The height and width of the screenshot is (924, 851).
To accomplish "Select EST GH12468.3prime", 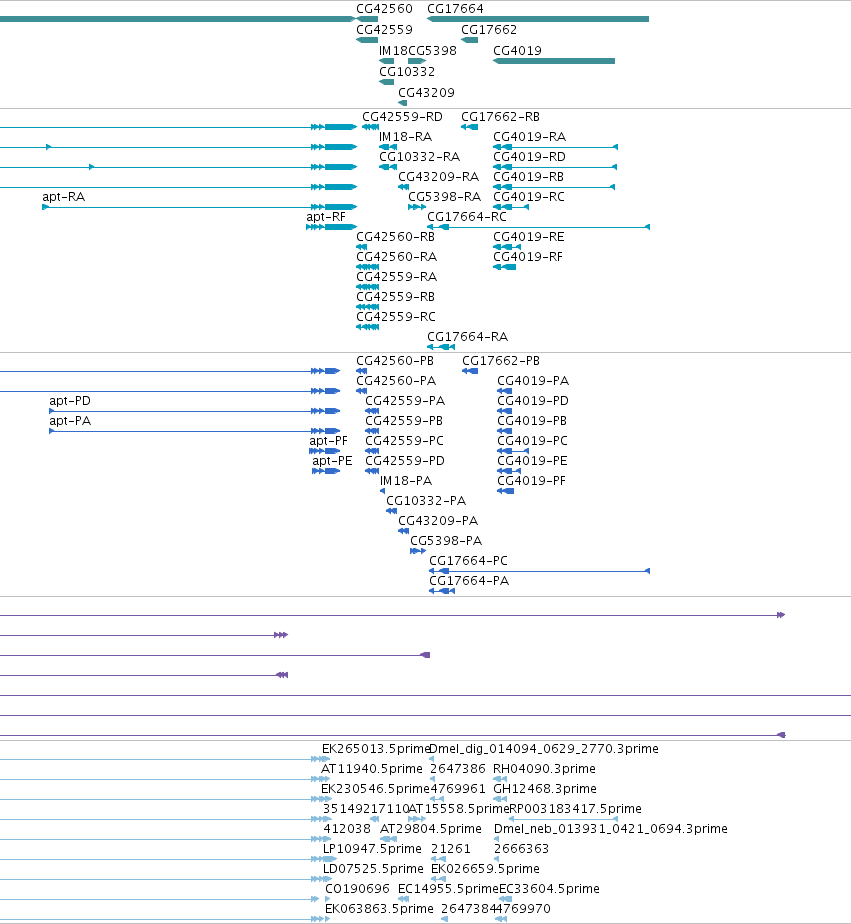I will coord(545,790).
